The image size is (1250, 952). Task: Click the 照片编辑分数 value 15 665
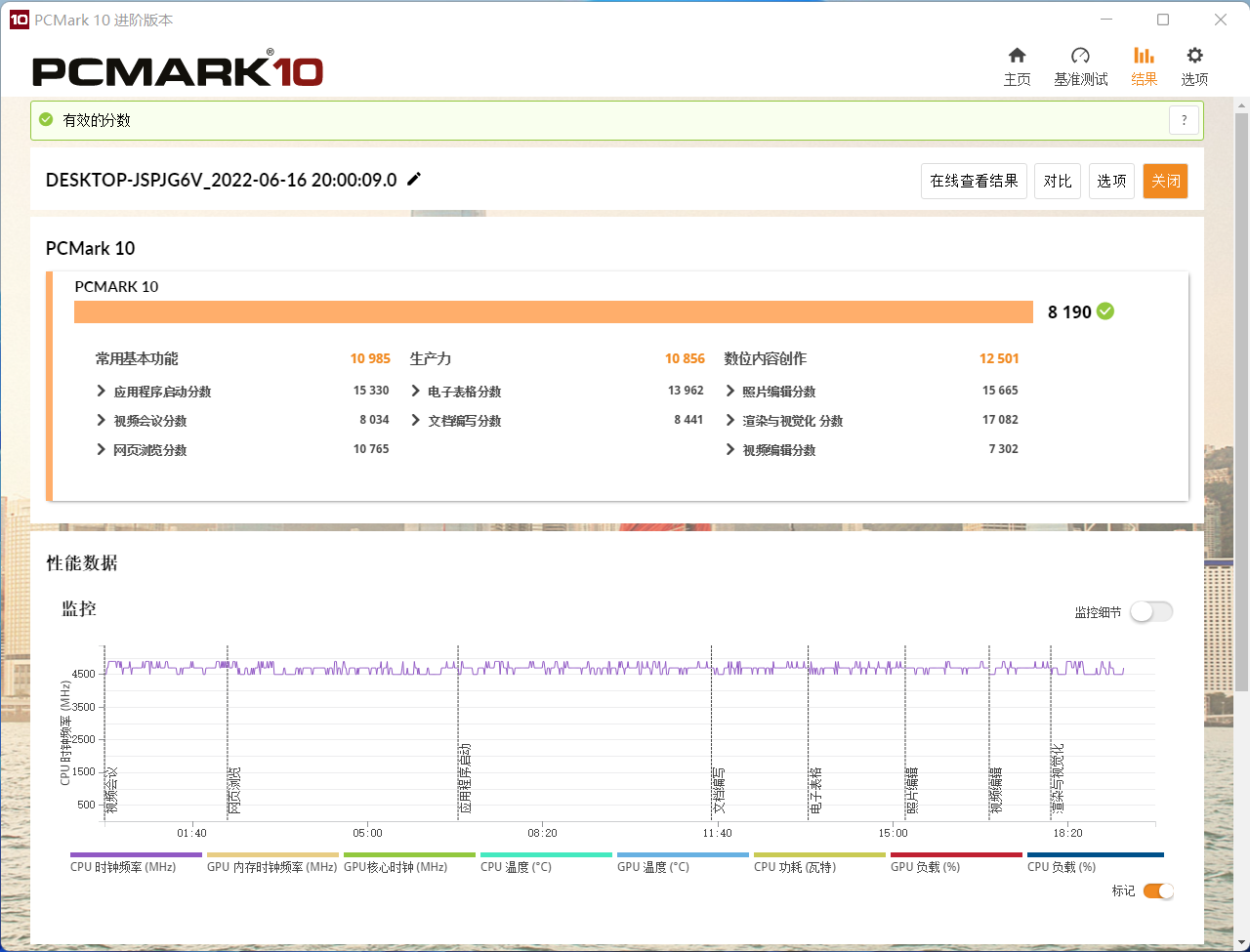pyautogui.click(x=1000, y=391)
